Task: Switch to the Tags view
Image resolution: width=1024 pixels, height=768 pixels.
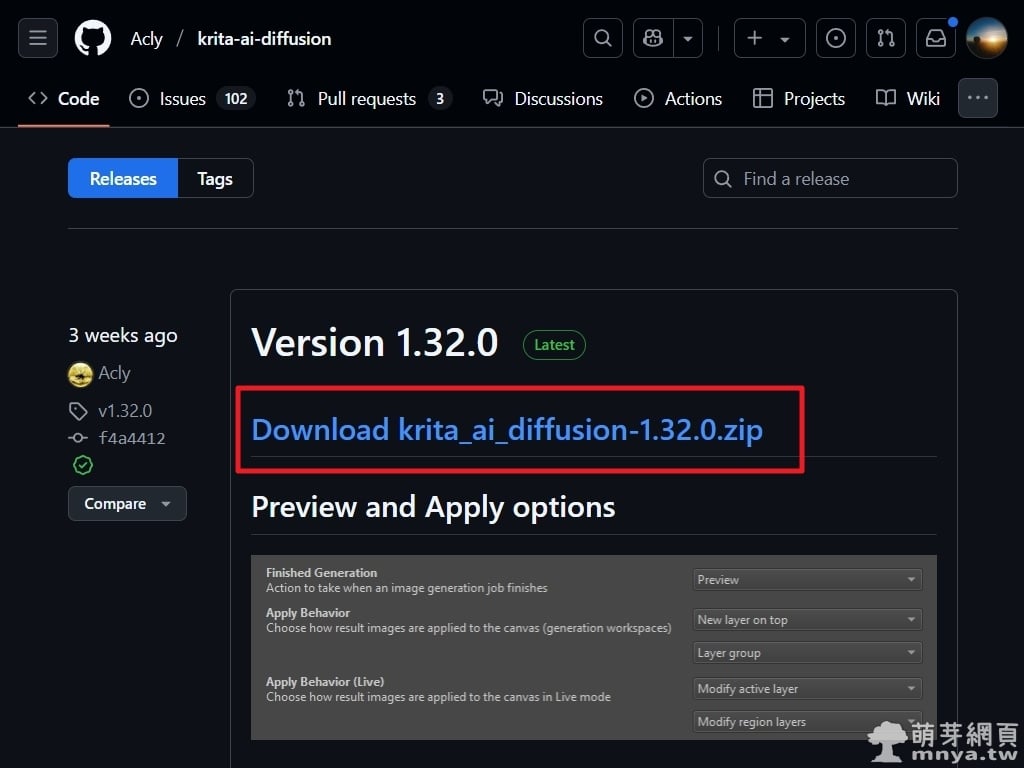Action: coord(215,179)
